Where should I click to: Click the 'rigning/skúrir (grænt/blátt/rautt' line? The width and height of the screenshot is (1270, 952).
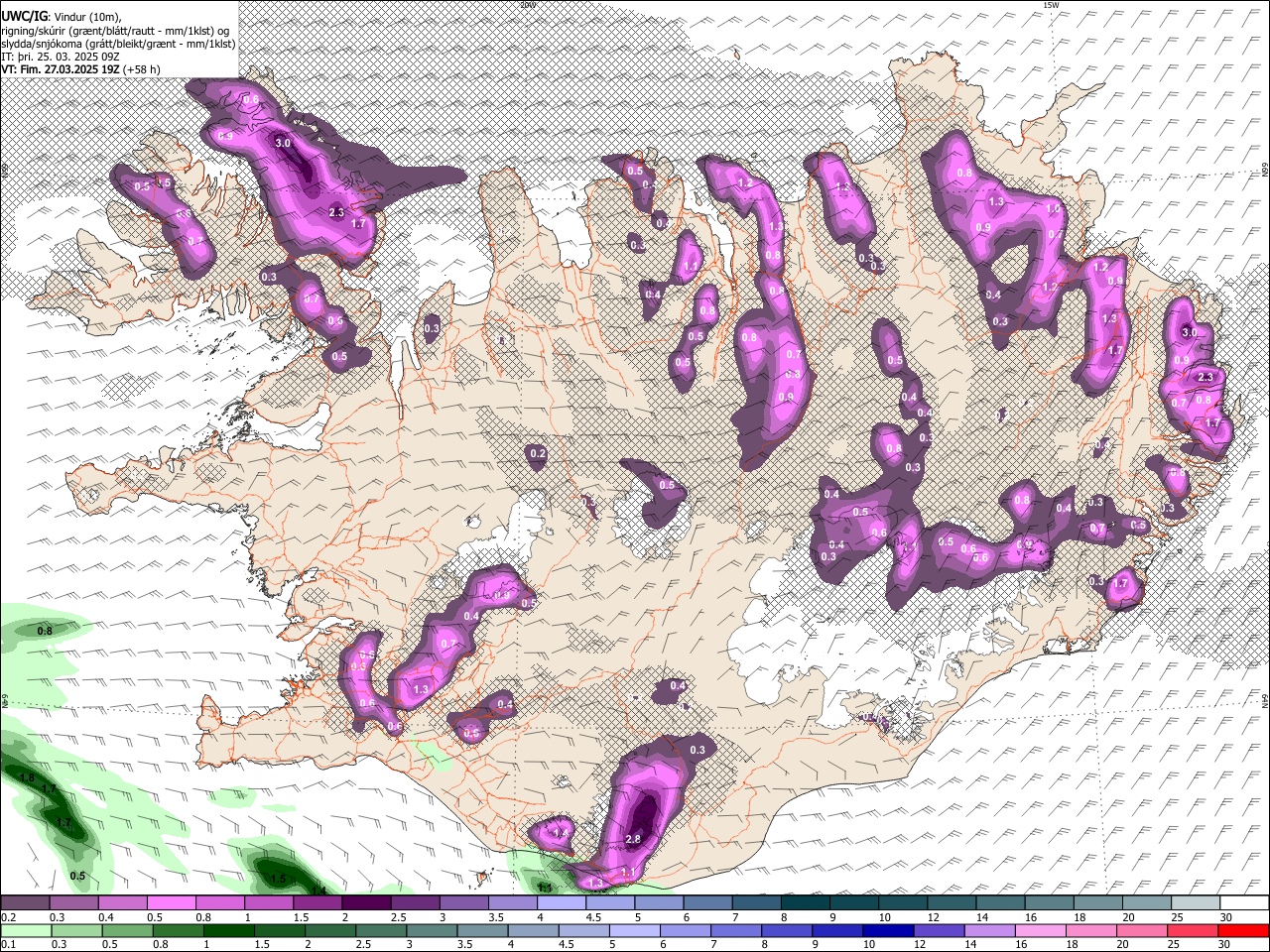[x=116, y=31]
